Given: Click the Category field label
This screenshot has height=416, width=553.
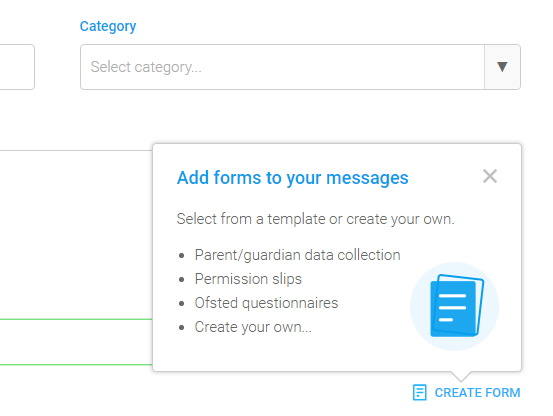Looking at the screenshot, I should (x=108, y=26).
